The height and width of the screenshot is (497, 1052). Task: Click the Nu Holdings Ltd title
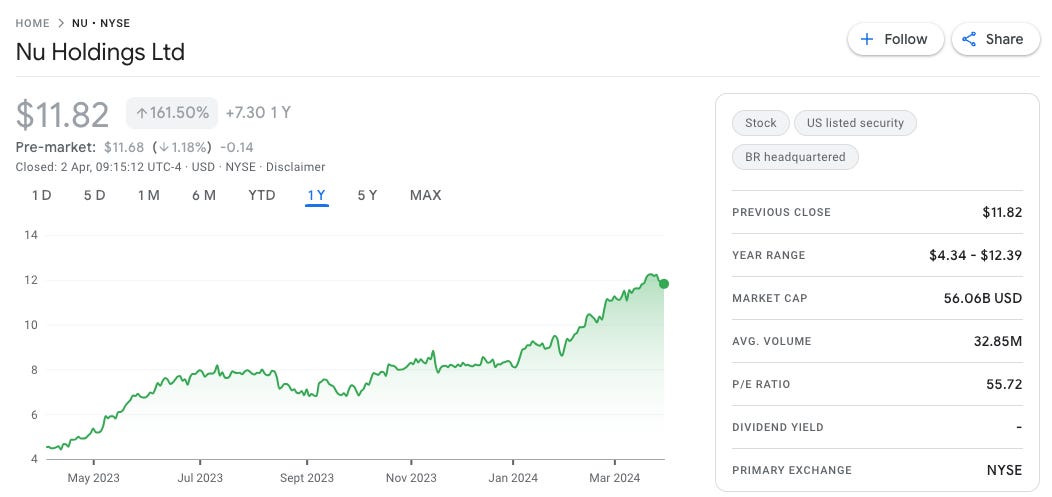click(x=100, y=52)
